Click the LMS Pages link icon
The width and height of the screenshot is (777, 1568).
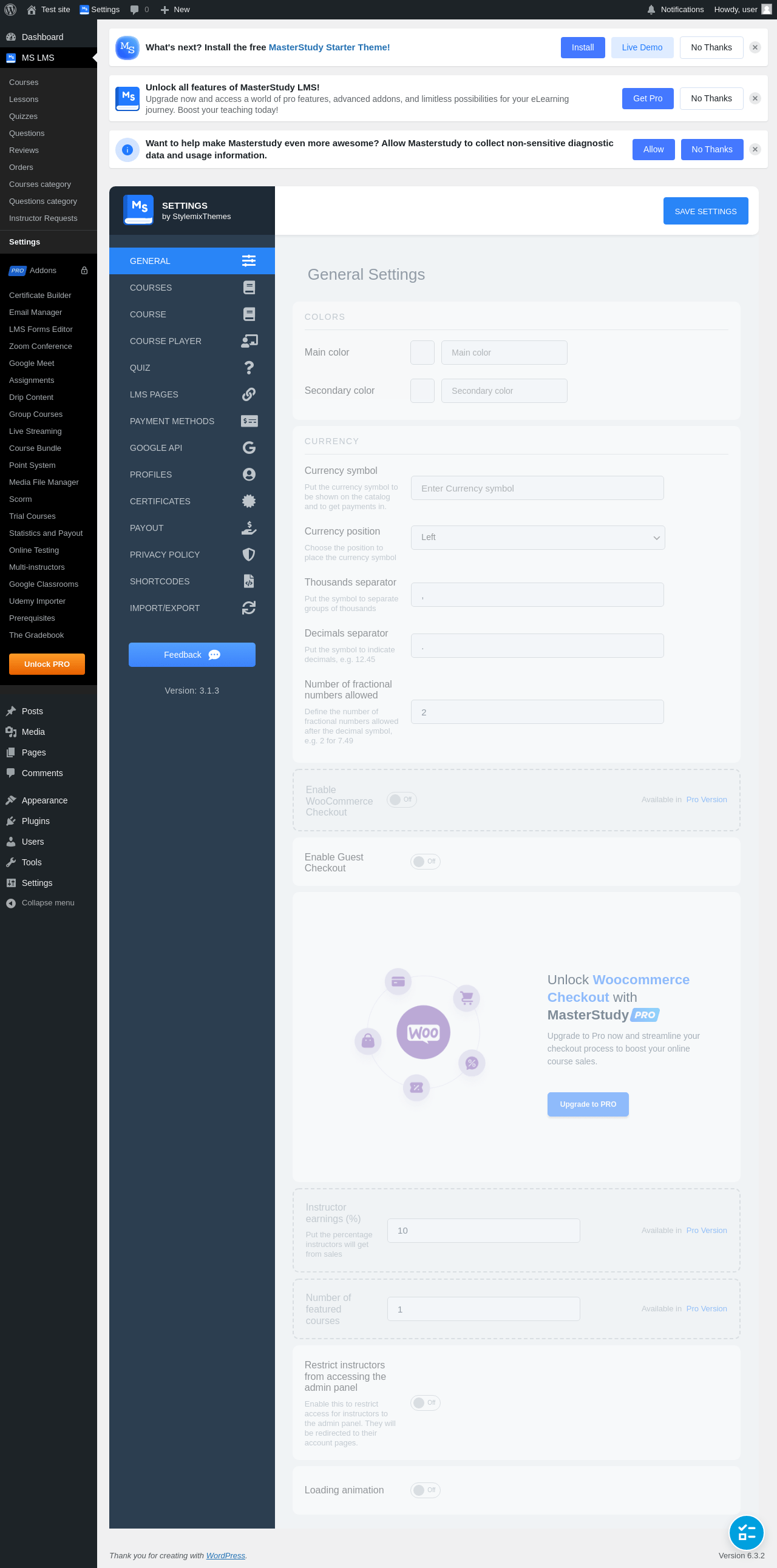pos(249,395)
